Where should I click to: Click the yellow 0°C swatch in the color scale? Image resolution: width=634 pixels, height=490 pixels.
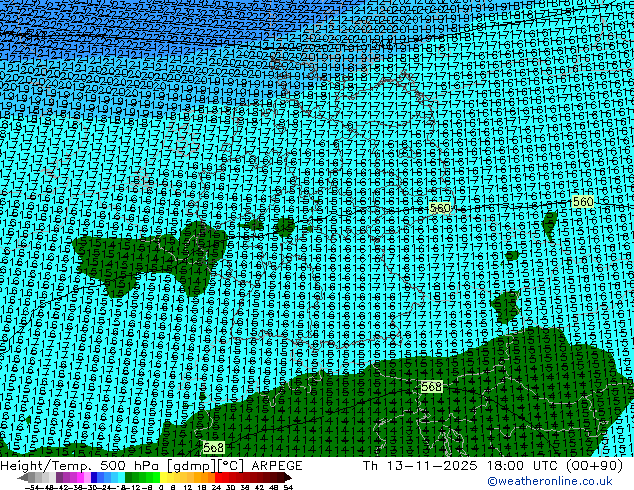(x=163, y=477)
